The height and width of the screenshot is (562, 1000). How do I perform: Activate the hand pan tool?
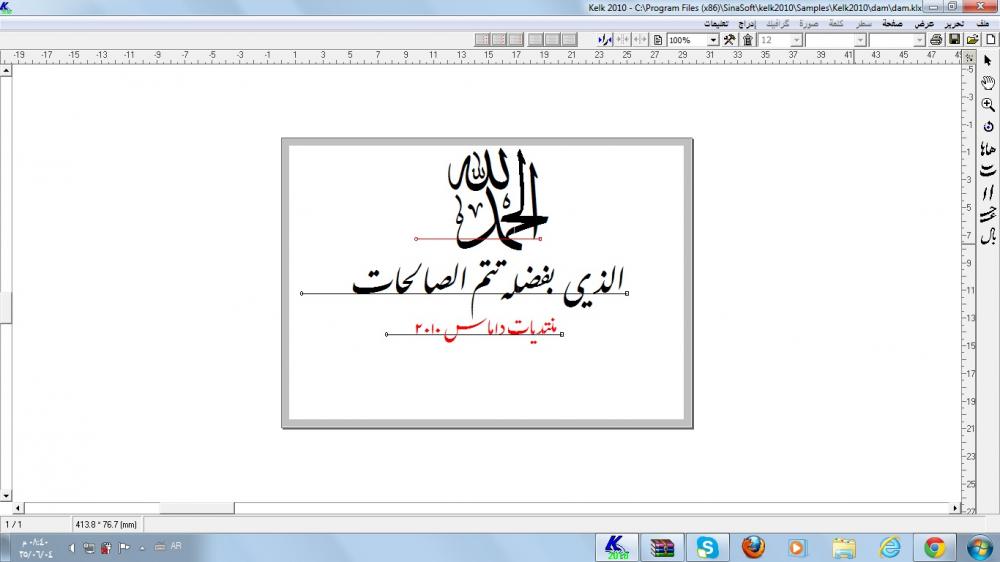pos(988,83)
